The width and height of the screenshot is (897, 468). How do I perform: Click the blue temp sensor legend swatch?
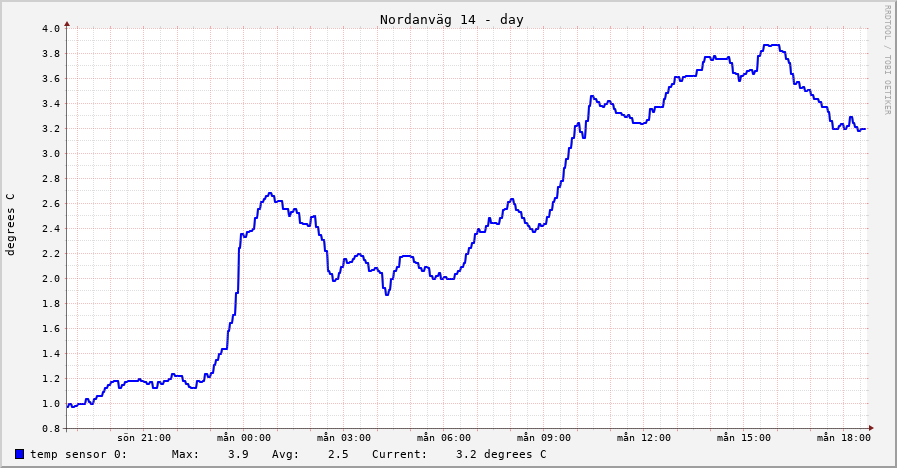pos(19,454)
